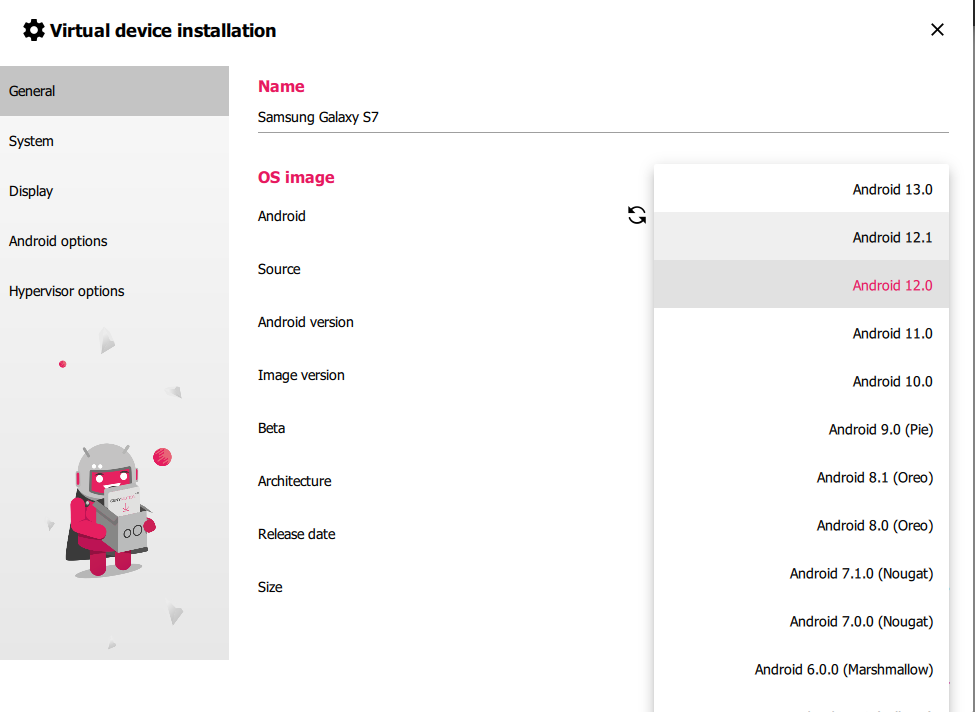The image size is (975, 712).
Task: Open the Android options tab
Action: tap(114, 241)
